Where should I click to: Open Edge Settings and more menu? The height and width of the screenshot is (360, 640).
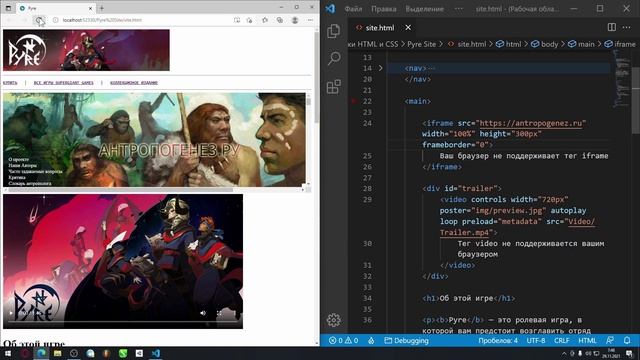tap(310, 20)
